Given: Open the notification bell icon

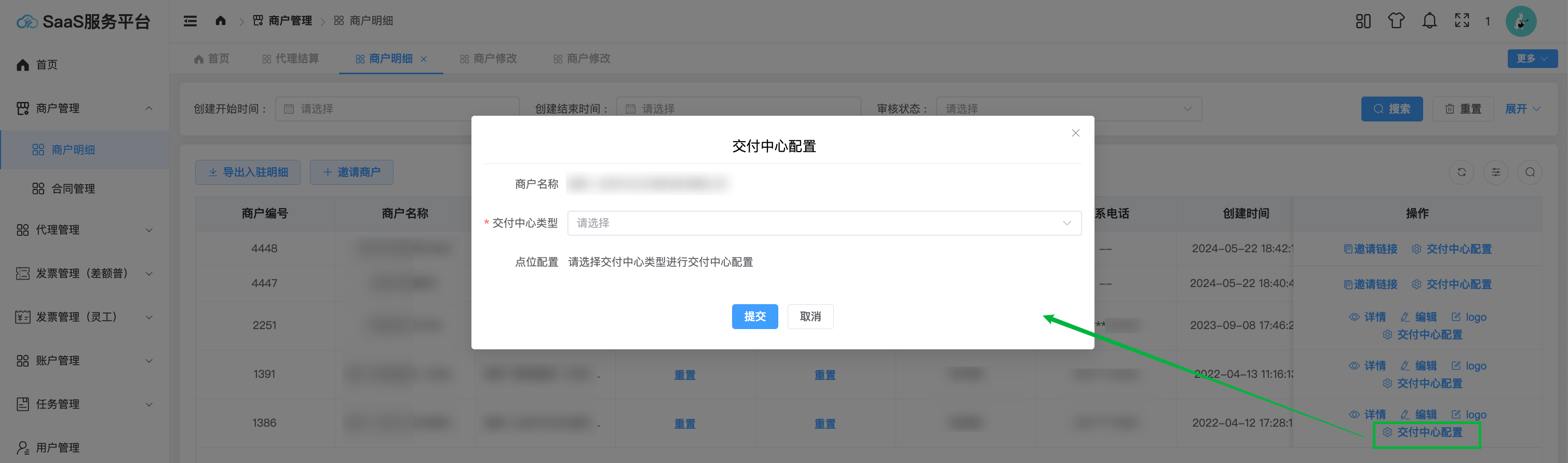Looking at the screenshot, I should tap(1429, 21).
